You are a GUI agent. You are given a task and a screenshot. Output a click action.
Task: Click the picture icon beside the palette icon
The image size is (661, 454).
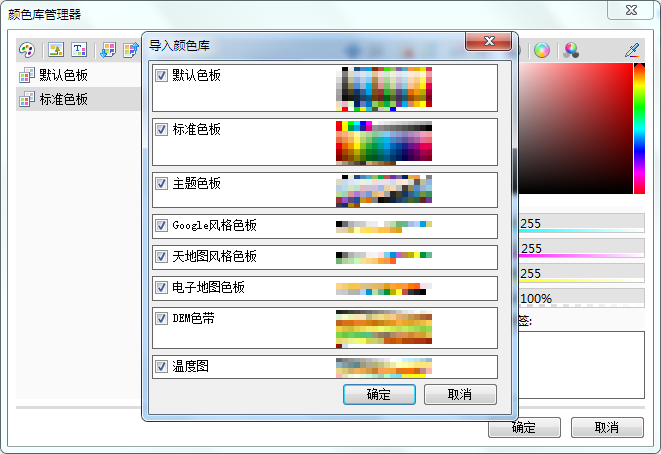point(56,50)
